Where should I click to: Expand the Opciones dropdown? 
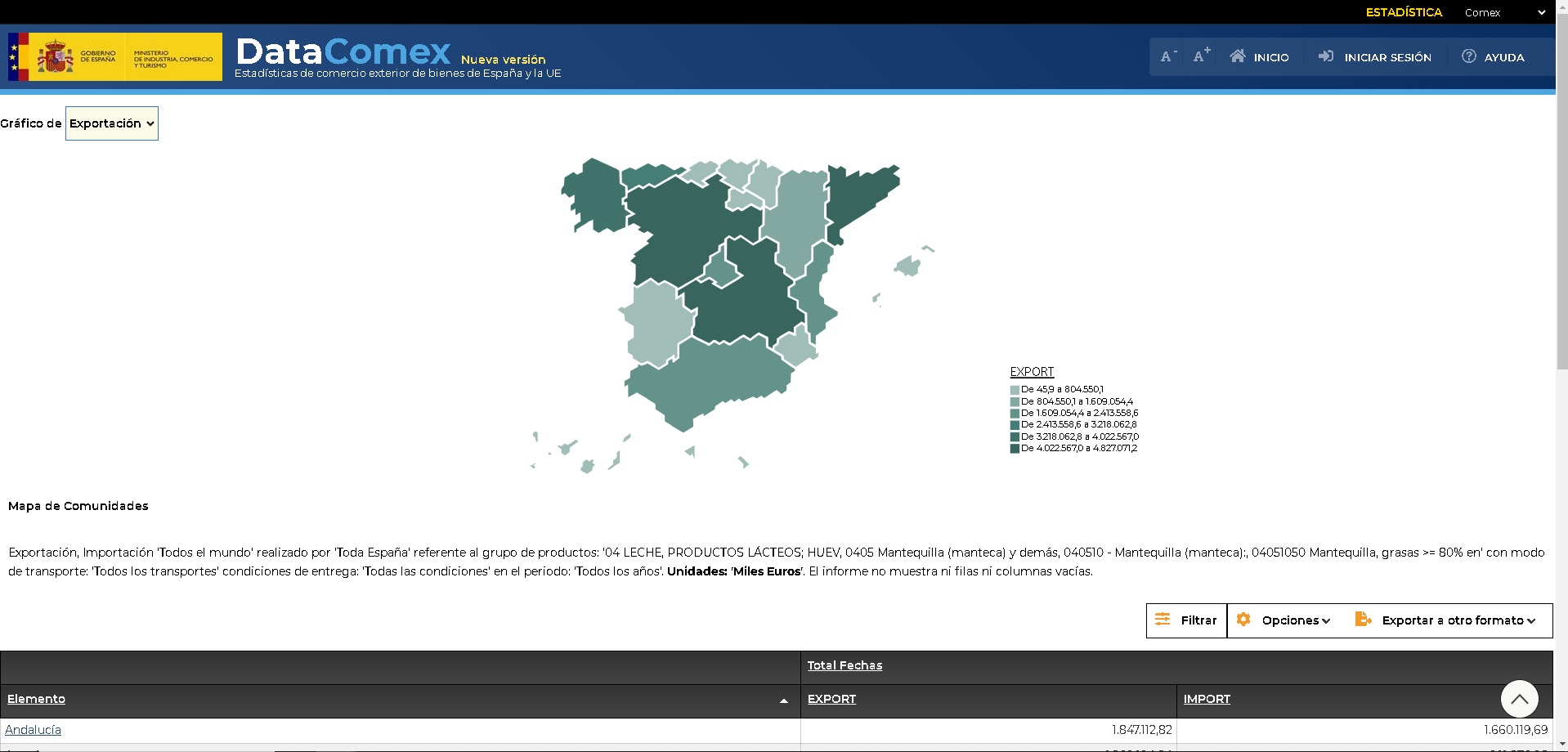tap(1326, 620)
